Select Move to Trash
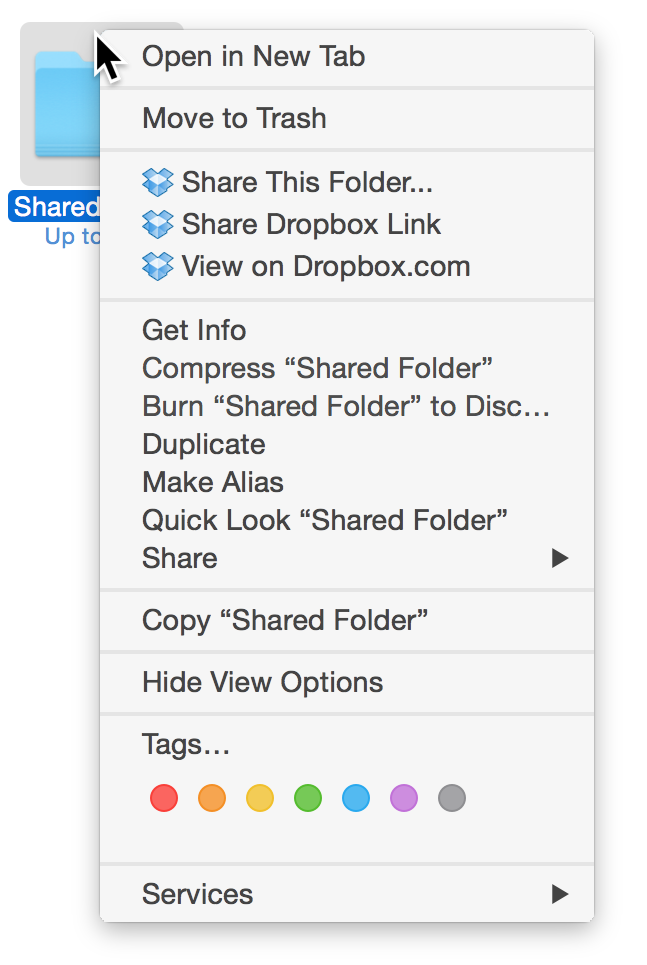 (234, 118)
